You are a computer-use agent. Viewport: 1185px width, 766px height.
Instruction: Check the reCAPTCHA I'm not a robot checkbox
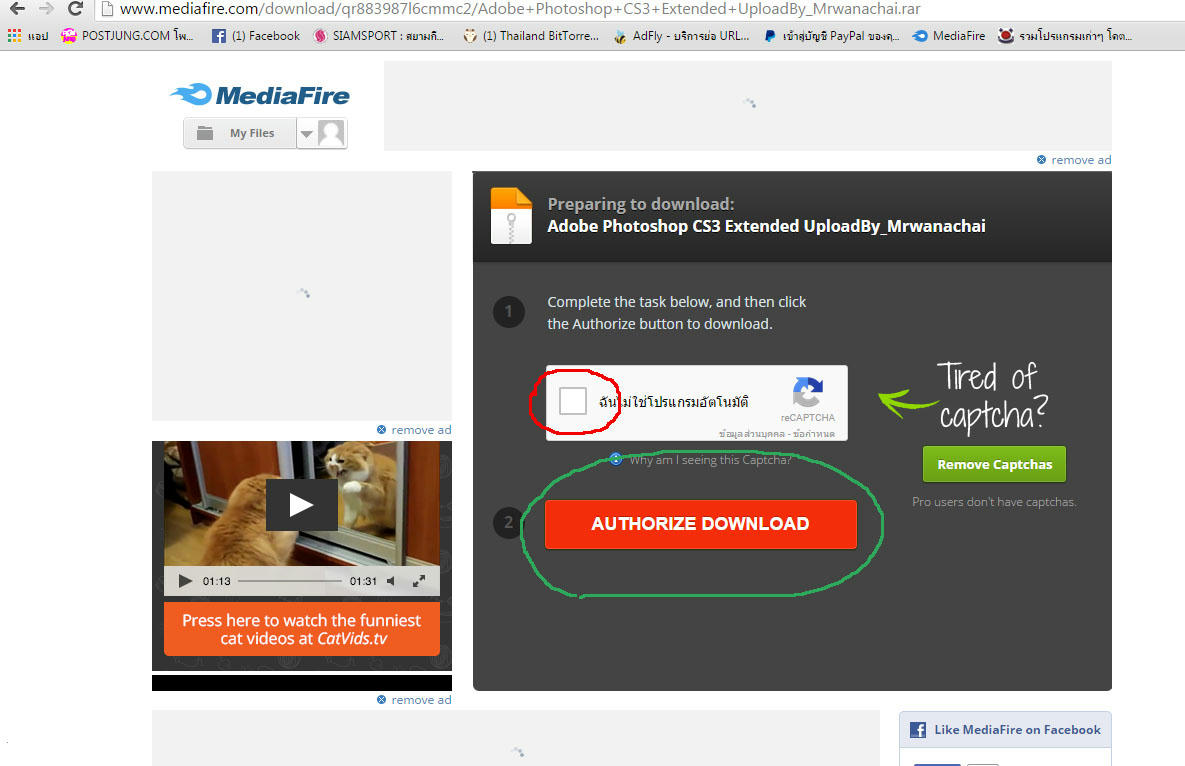pos(573,402)
